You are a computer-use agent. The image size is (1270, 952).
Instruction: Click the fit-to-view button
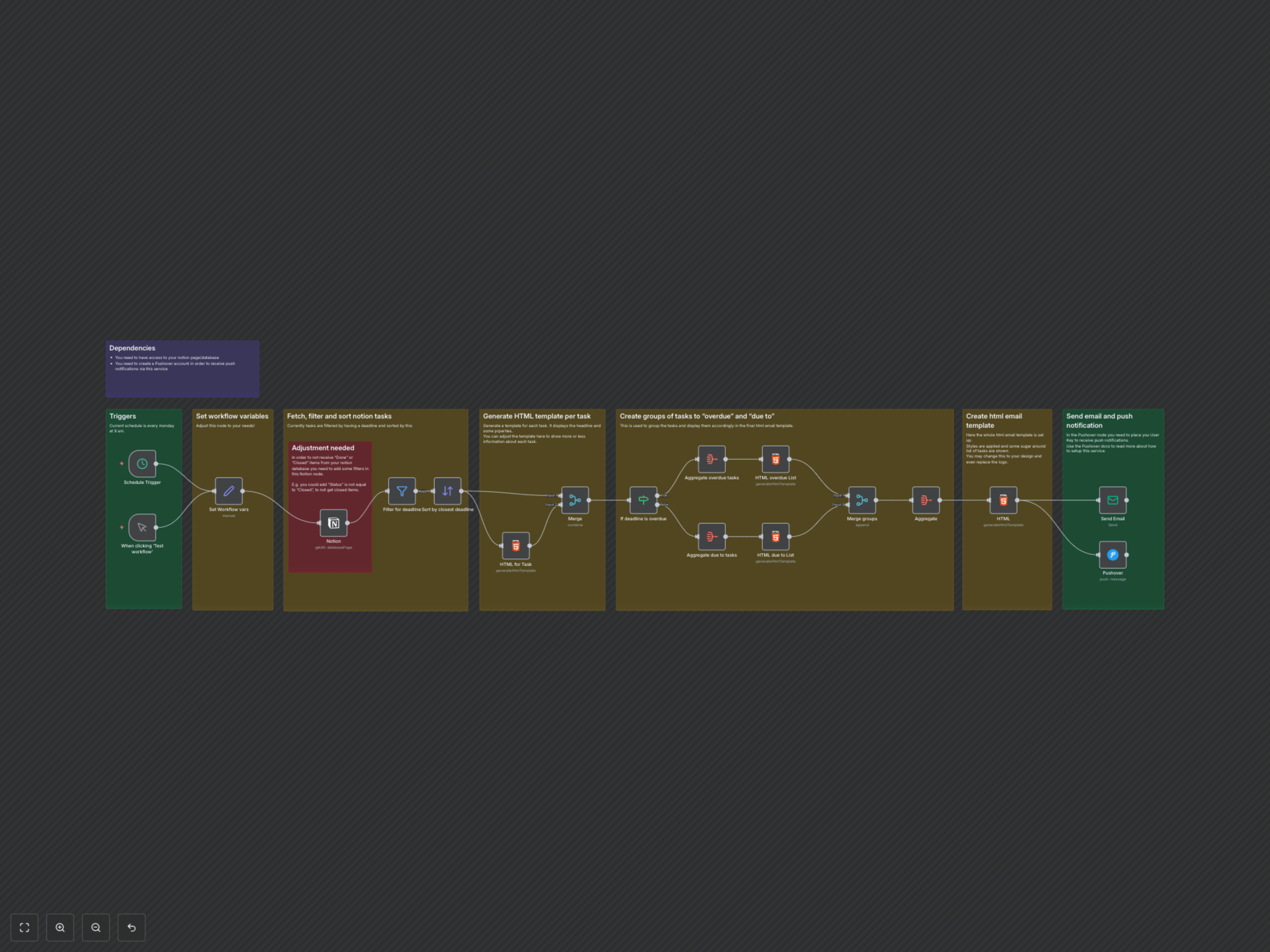pyautogui.click(x=25, y=927)
